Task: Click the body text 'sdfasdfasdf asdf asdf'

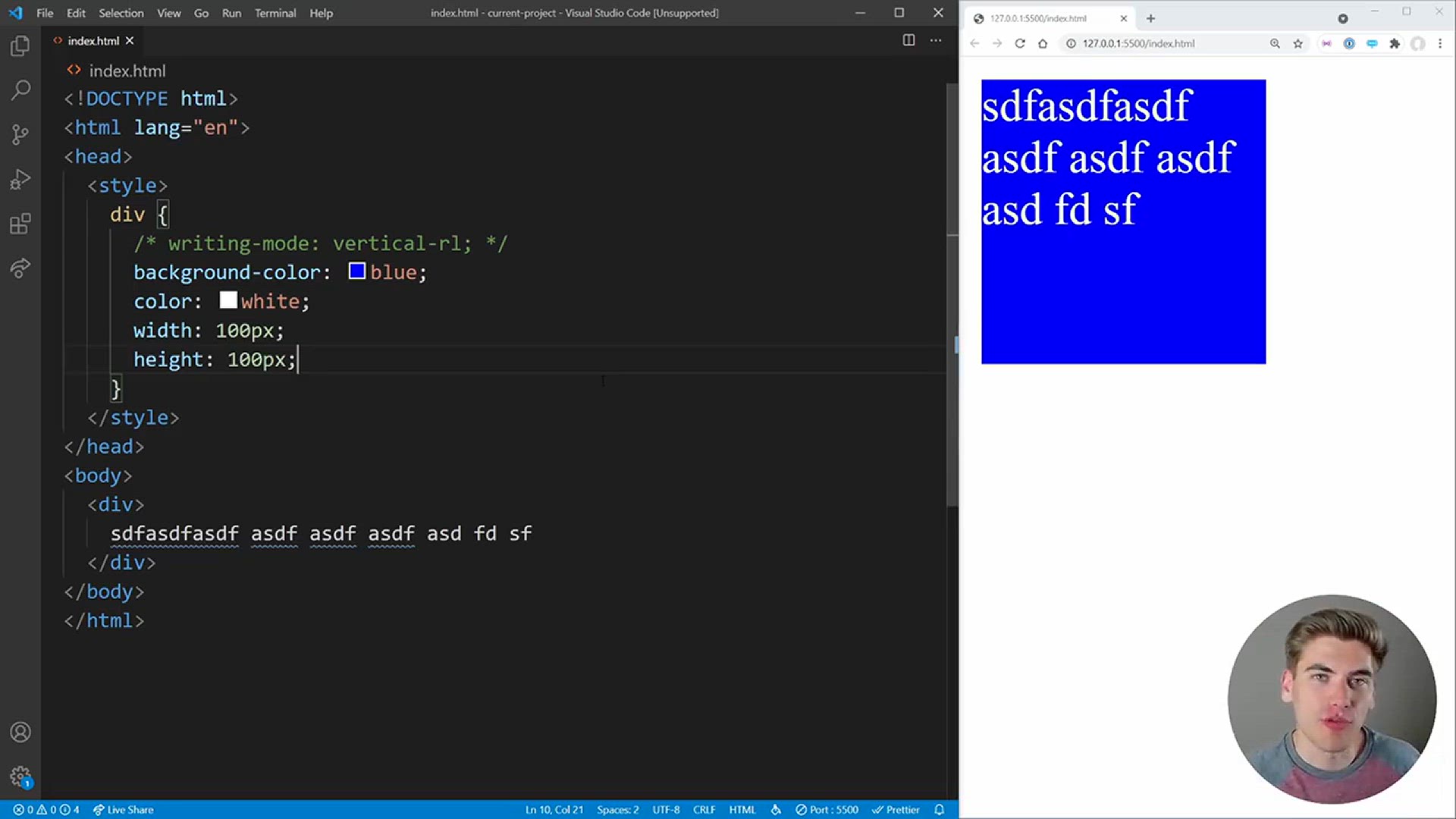Action: [x=233, y=533]
